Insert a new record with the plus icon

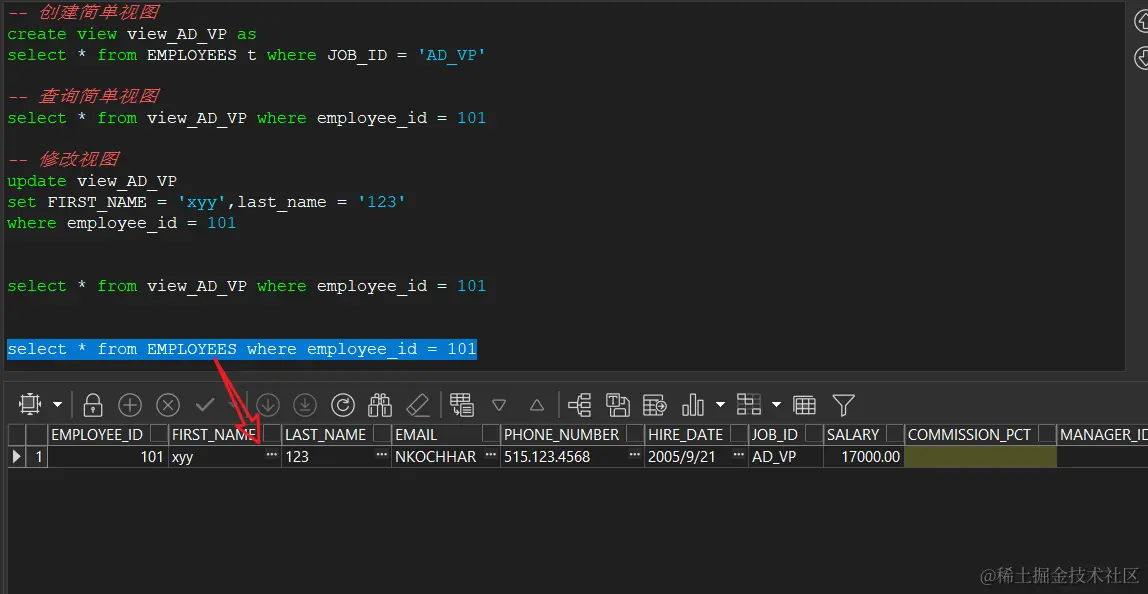point(130,404)
